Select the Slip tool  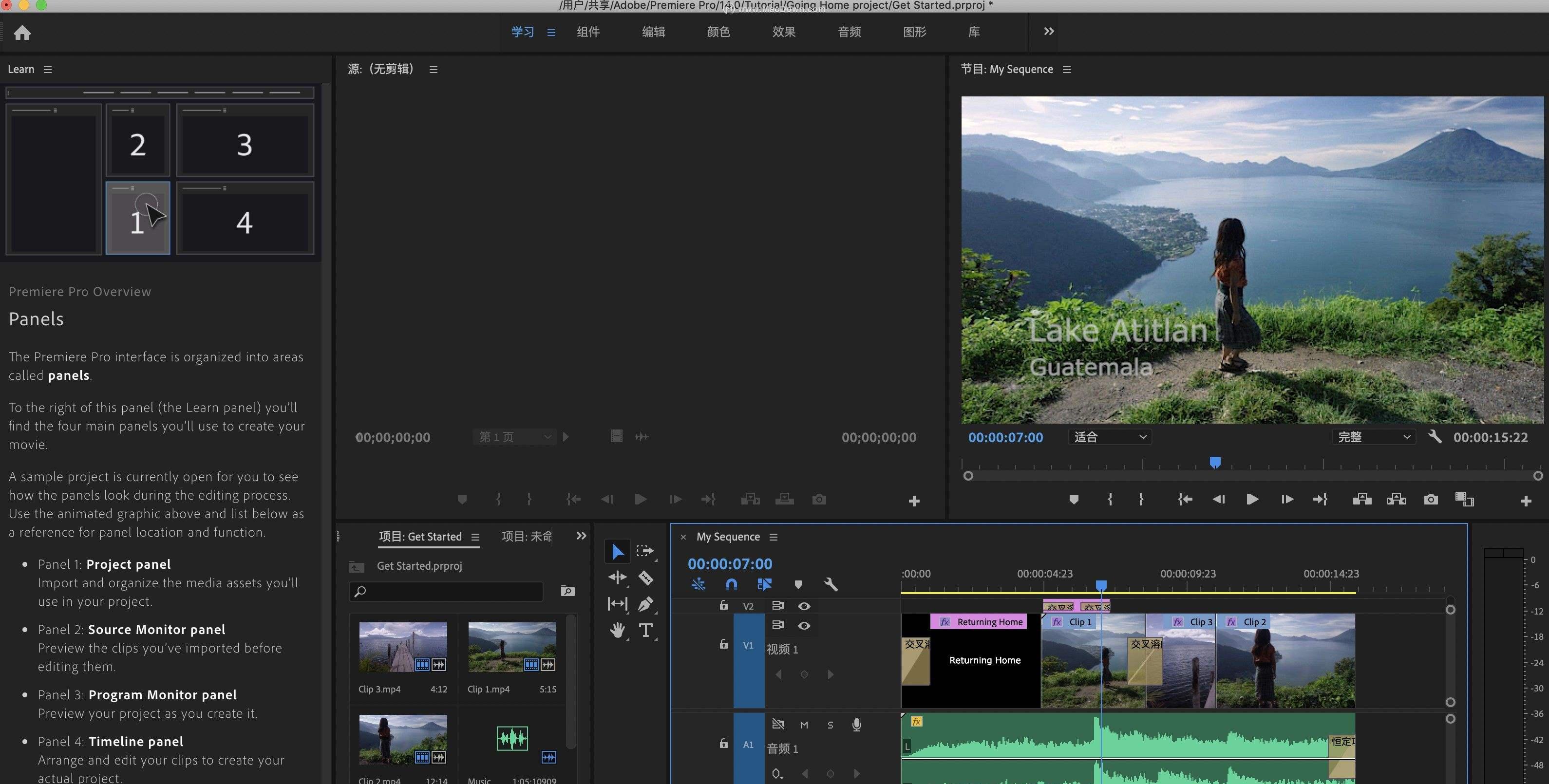[617, 604]
